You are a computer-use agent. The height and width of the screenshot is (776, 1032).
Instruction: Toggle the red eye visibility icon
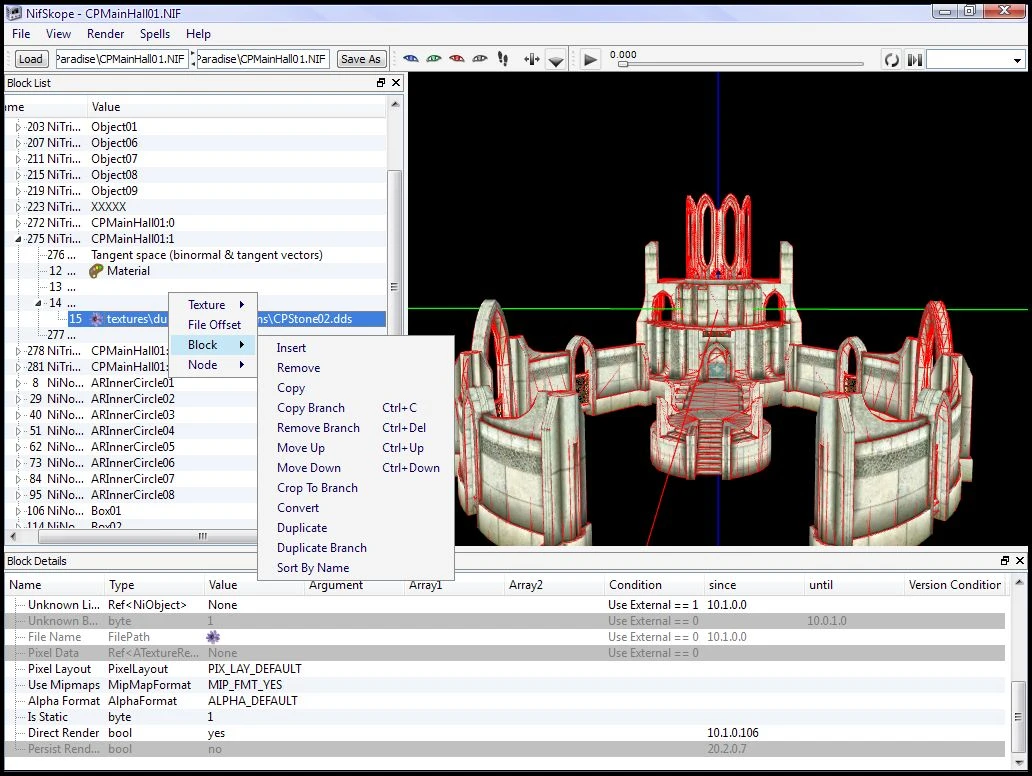[456, 58]
